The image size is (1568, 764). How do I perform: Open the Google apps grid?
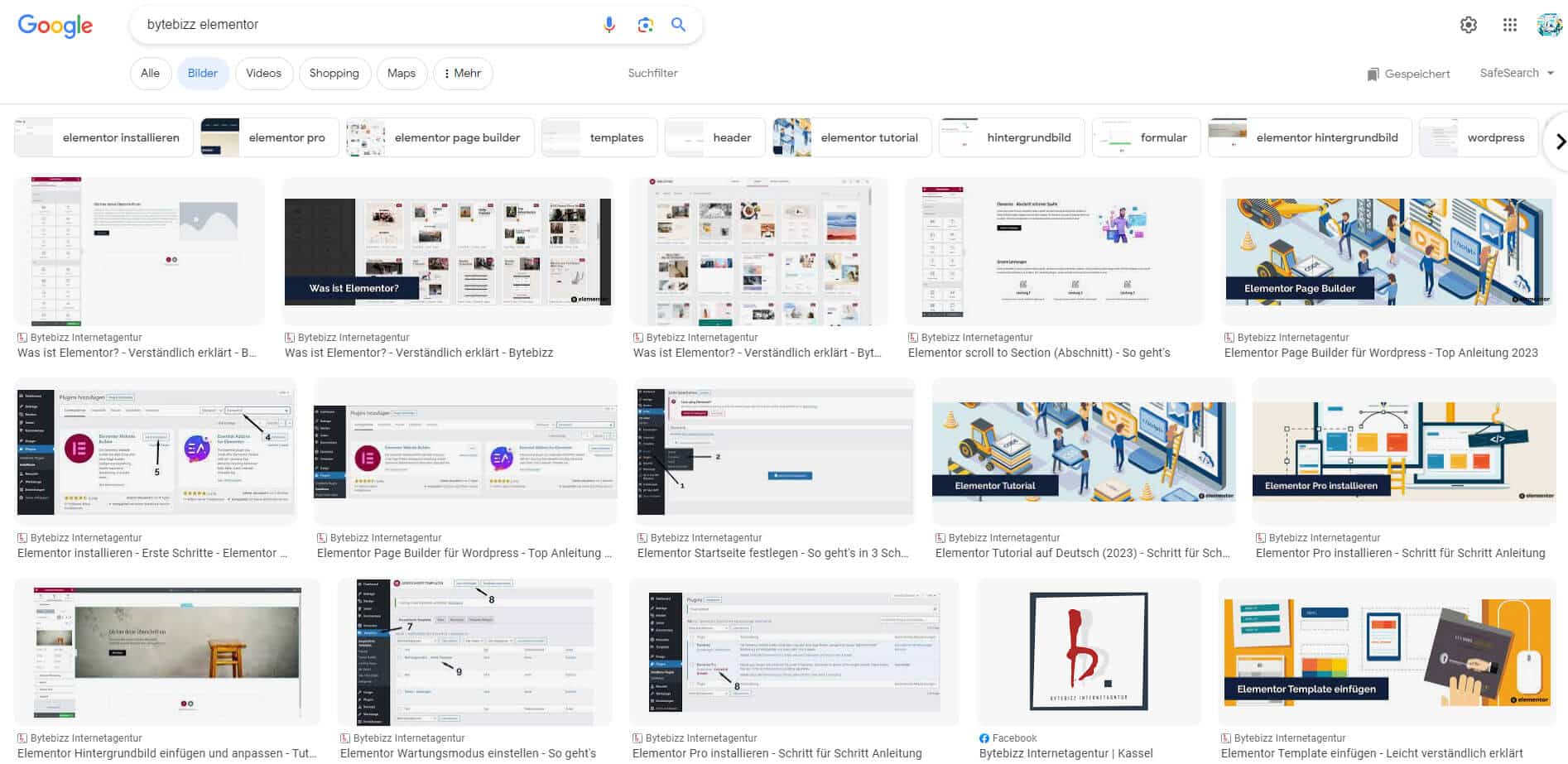[x=1510, y=25]
